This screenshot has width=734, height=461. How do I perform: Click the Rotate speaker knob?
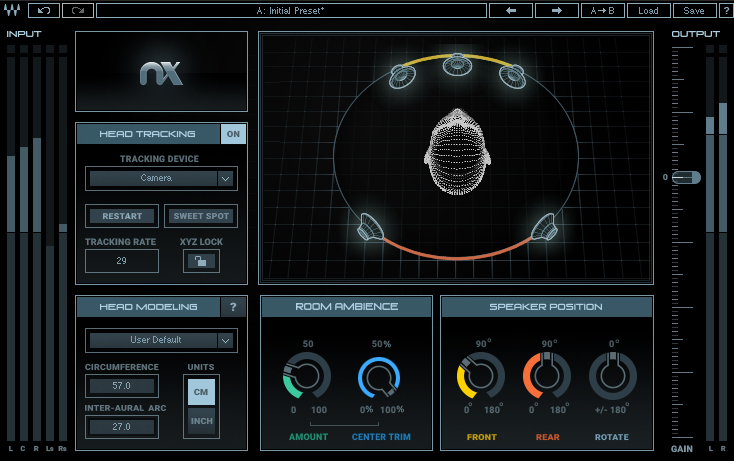pyautogui.click(x=612, y=376)
